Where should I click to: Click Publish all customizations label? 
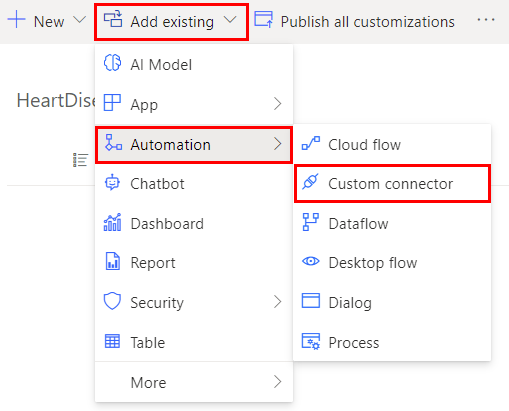(367, 22)
